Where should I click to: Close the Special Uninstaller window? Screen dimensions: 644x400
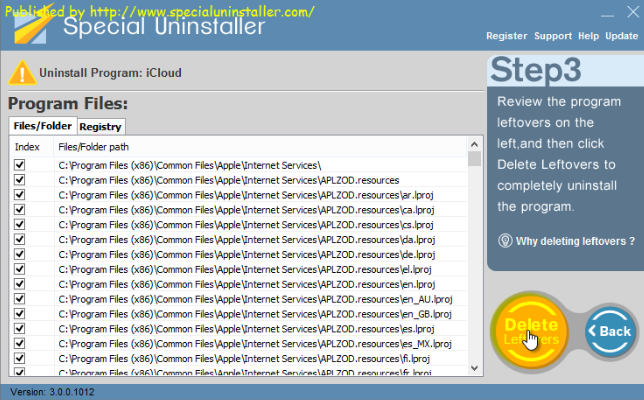pyautogui.click(x=633, y=12)
